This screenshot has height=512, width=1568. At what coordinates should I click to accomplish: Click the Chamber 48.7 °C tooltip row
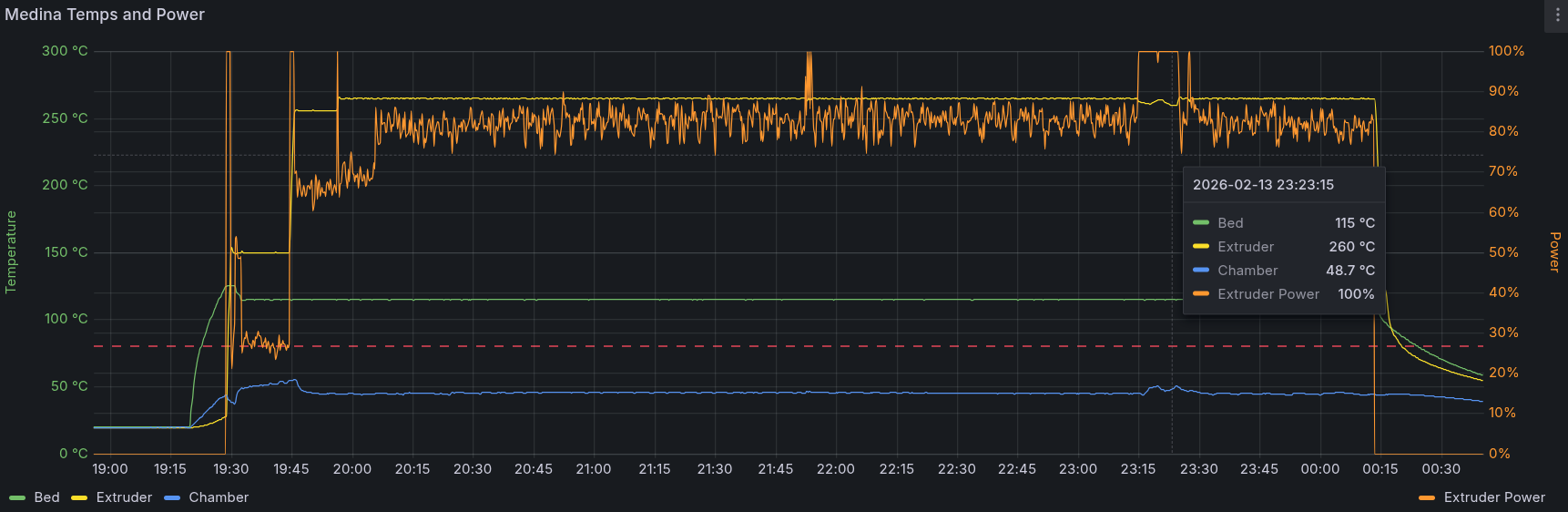coord(1283,271)
